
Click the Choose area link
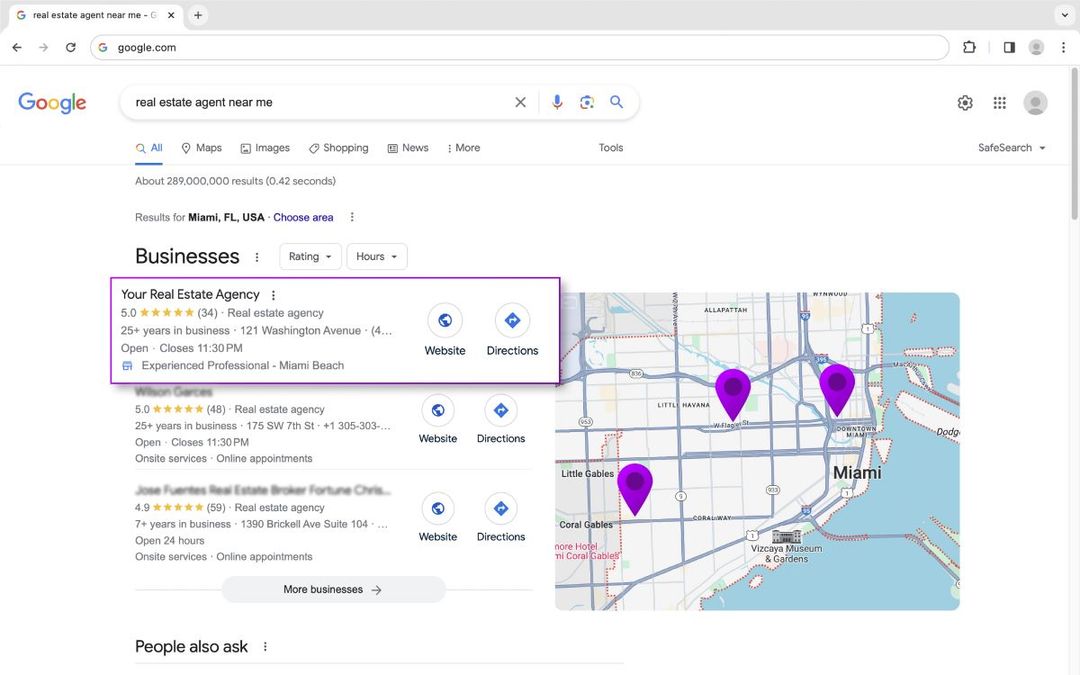point(303,218)
